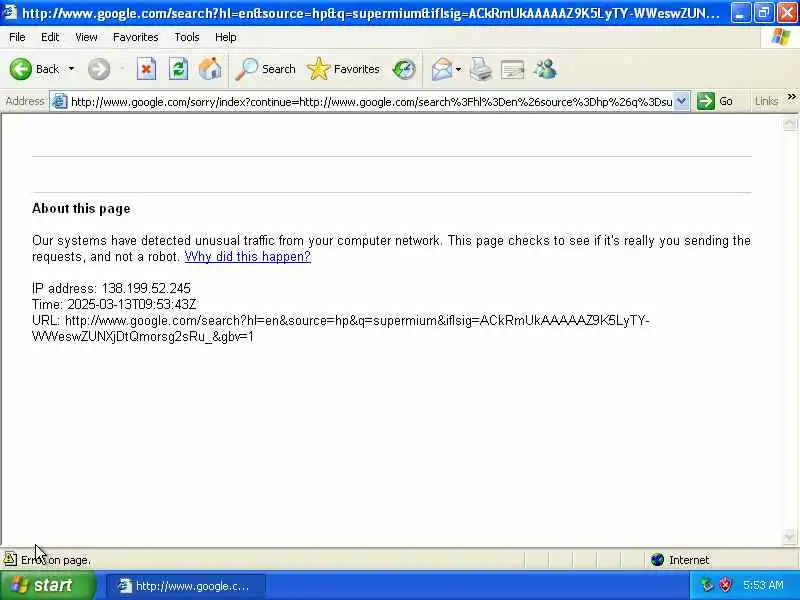The height and width of the screenshot is (600, 800).
Task: Print the page with printer icon
Action: (x=481, y=69)
